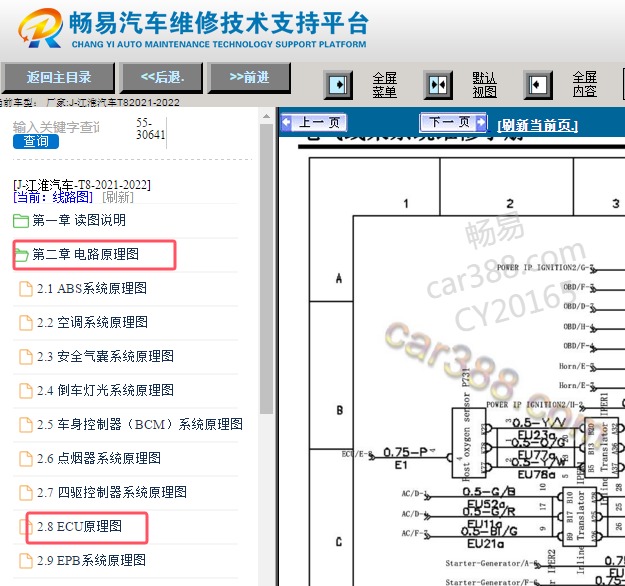Collapse 第二章 电路原理图 chapter
The height and width of the screenshot is (586, 625).
86,254
